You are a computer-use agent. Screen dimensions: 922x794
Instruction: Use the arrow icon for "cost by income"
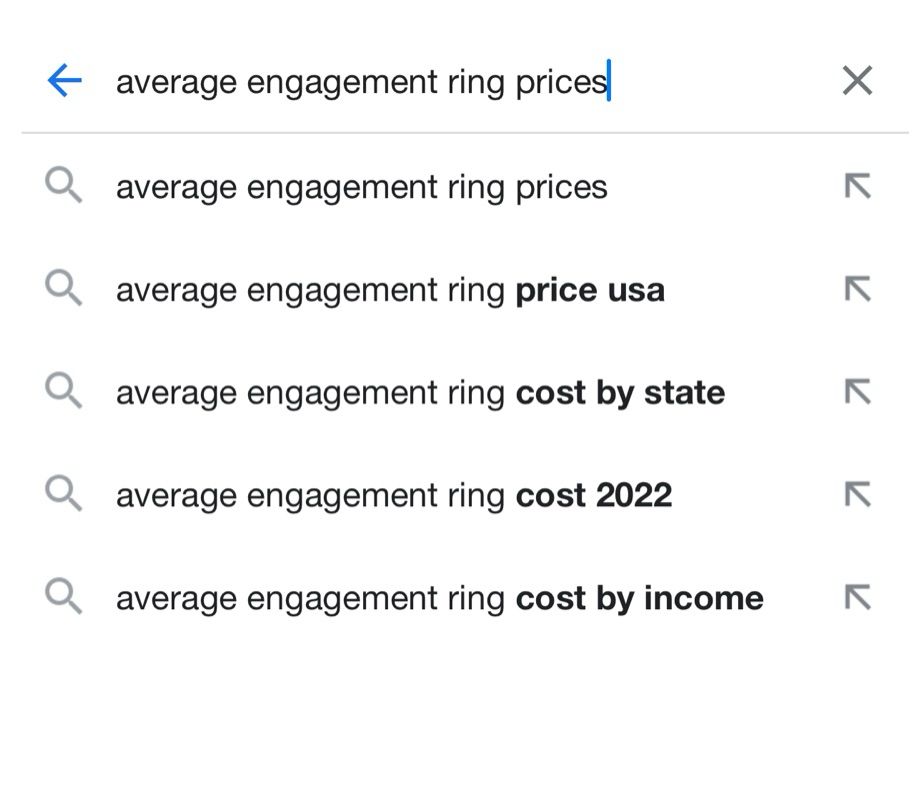(857, 597)
